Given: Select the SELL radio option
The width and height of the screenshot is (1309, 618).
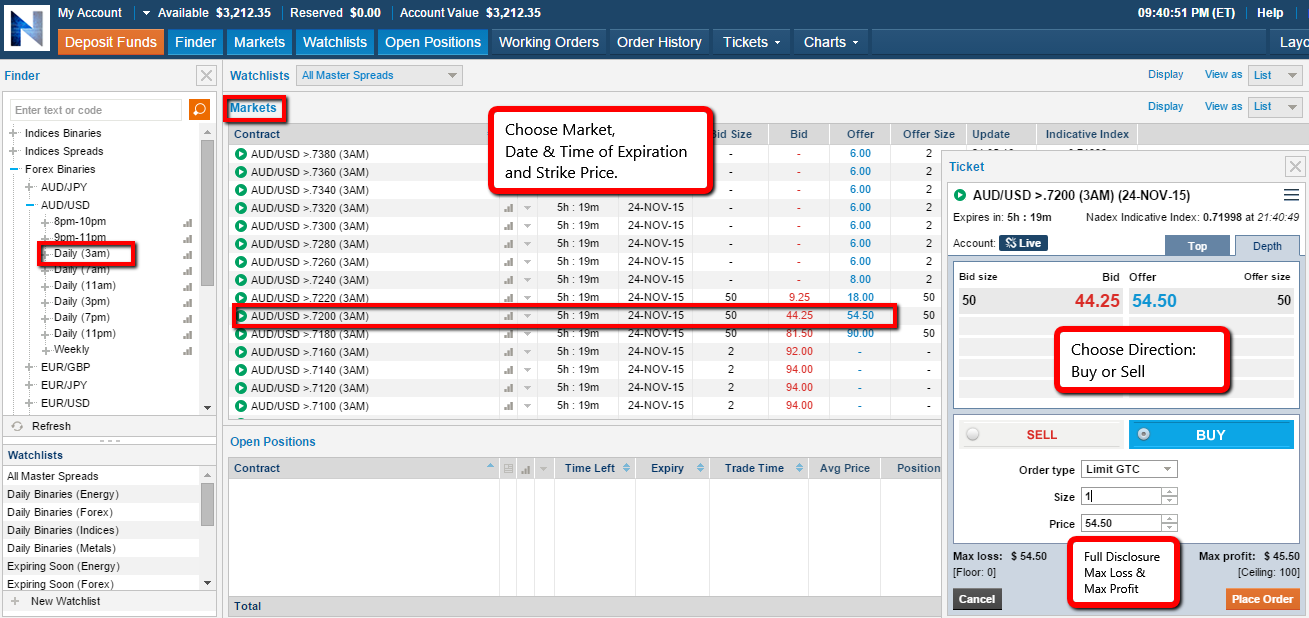Looking at the screenshot, I should (x=973, y=434).
